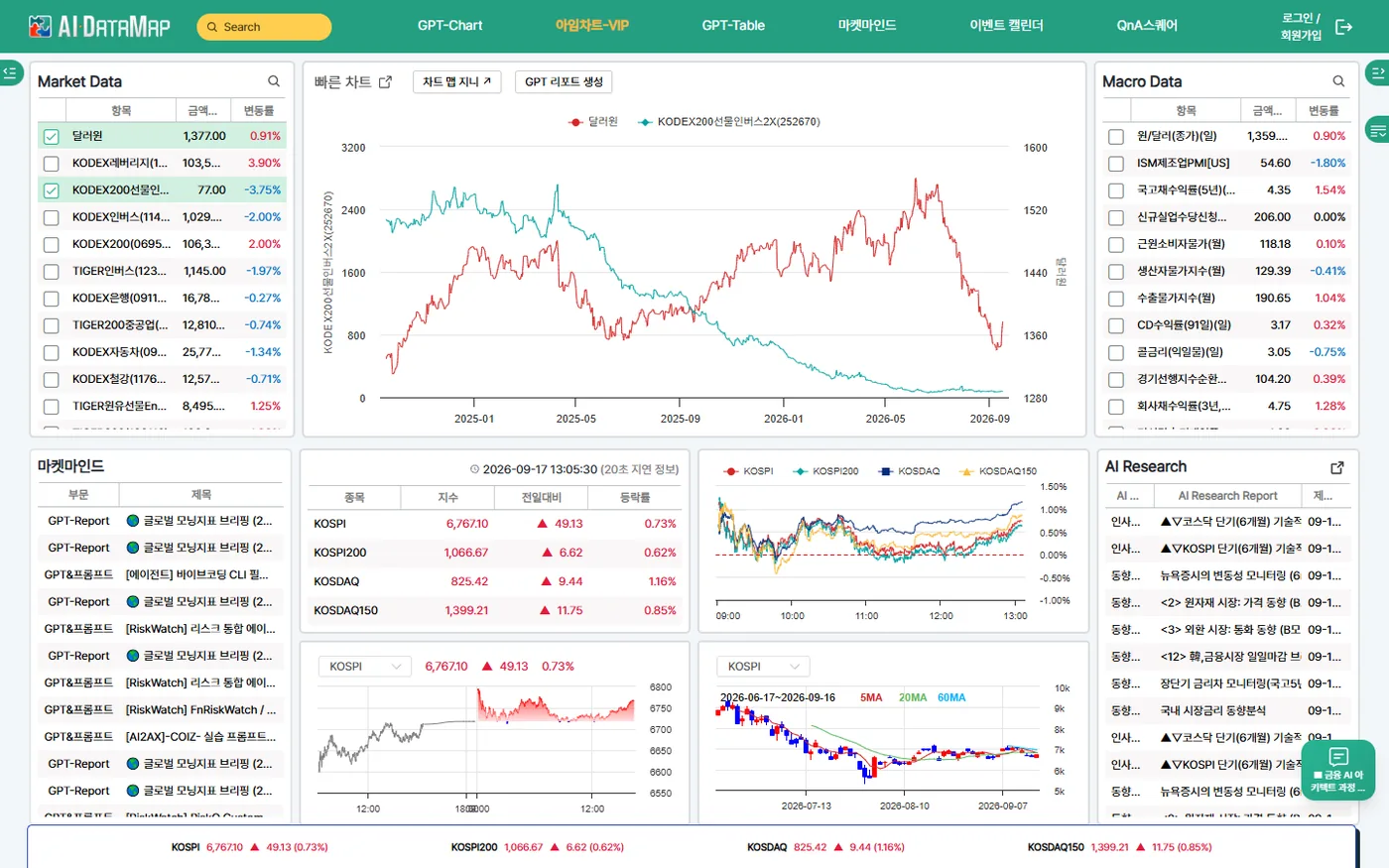Click the login exit arrow icon

(1343, 27)
